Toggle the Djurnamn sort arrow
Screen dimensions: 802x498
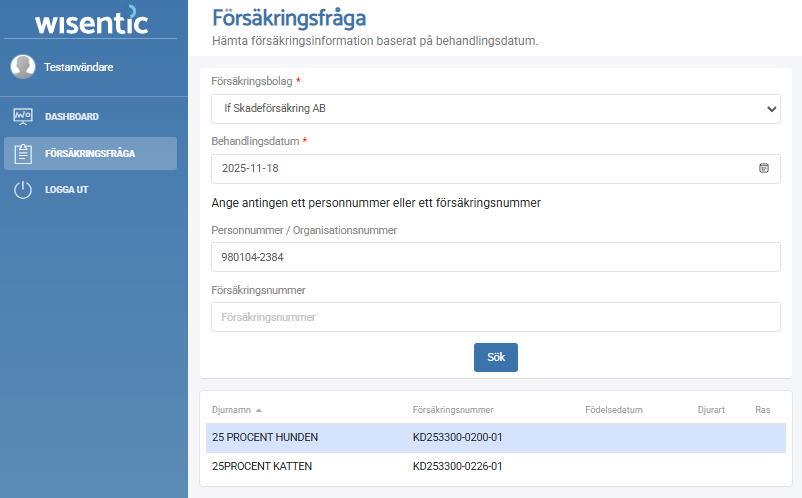tap(259, 410)
